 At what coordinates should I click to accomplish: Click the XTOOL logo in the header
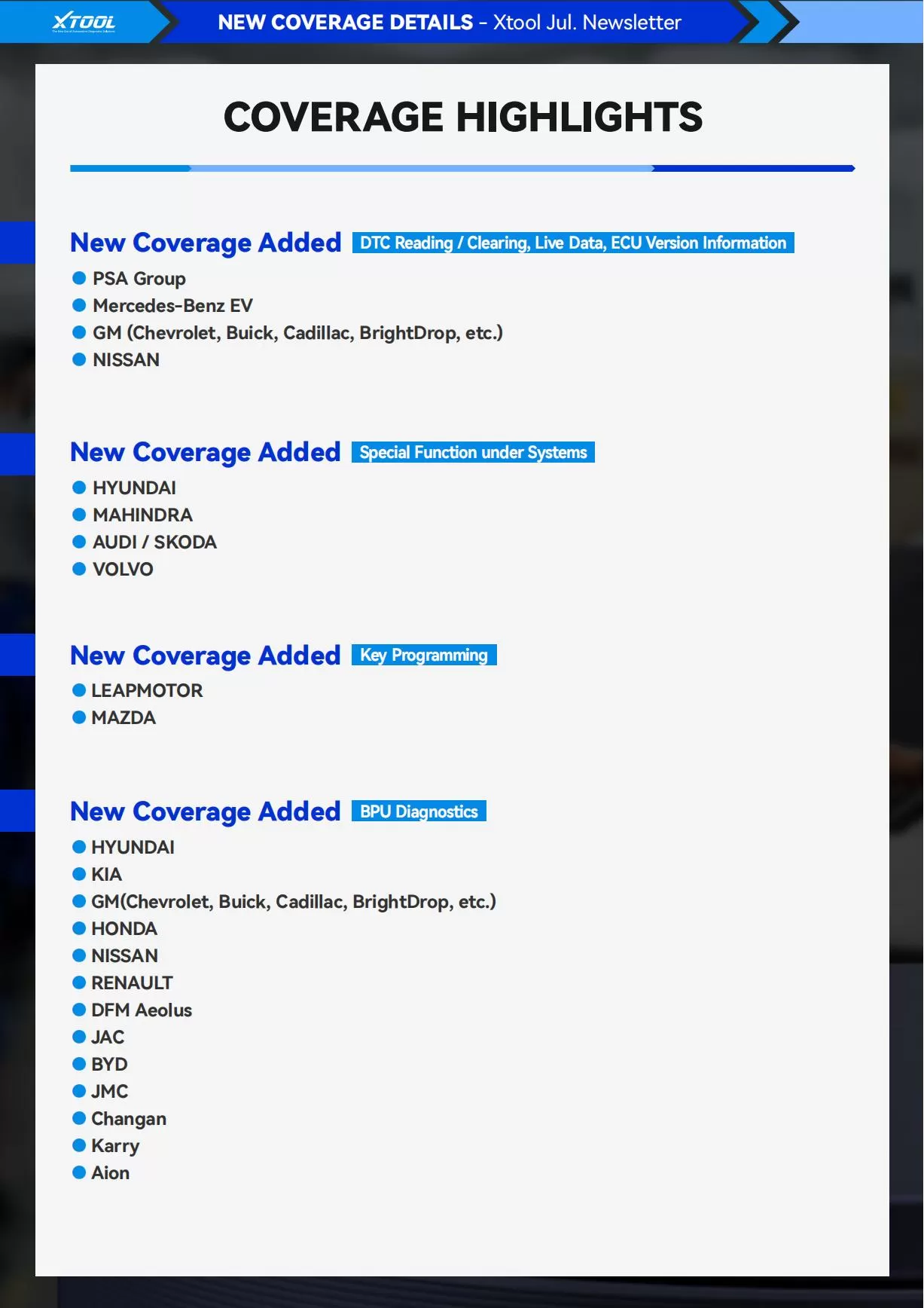coord(84,23)
